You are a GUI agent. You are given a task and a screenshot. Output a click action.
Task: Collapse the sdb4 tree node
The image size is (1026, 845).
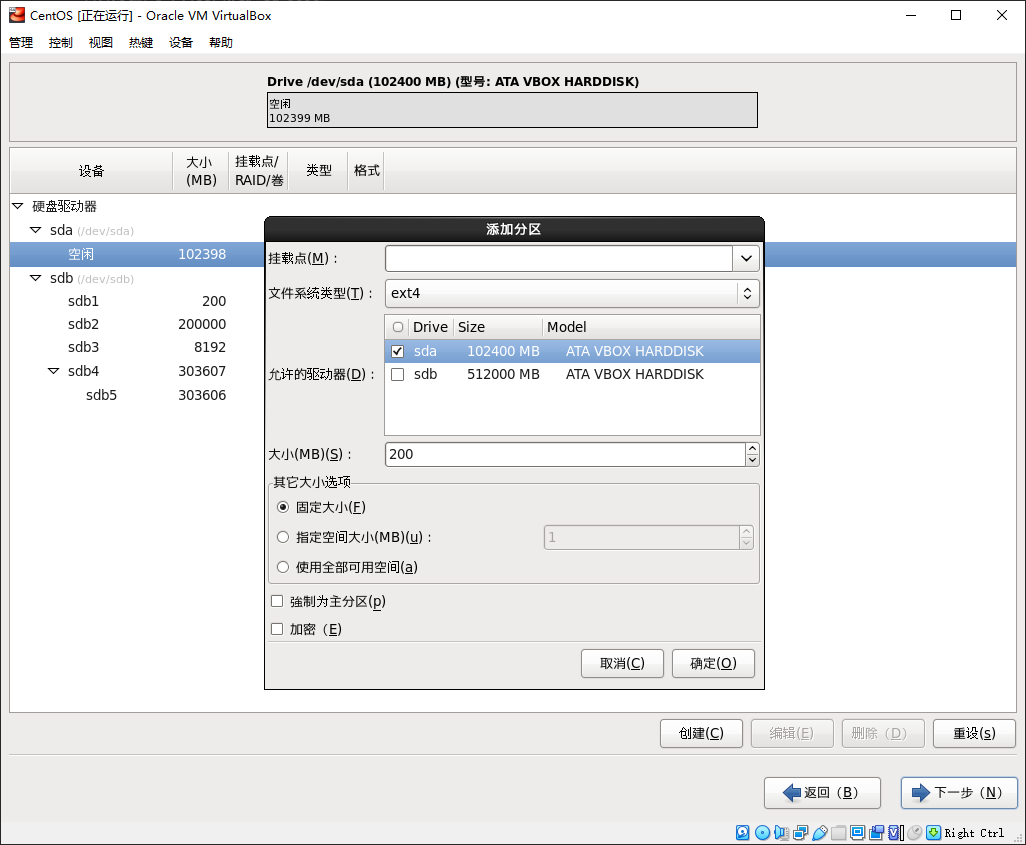click(x=54, y=371)
